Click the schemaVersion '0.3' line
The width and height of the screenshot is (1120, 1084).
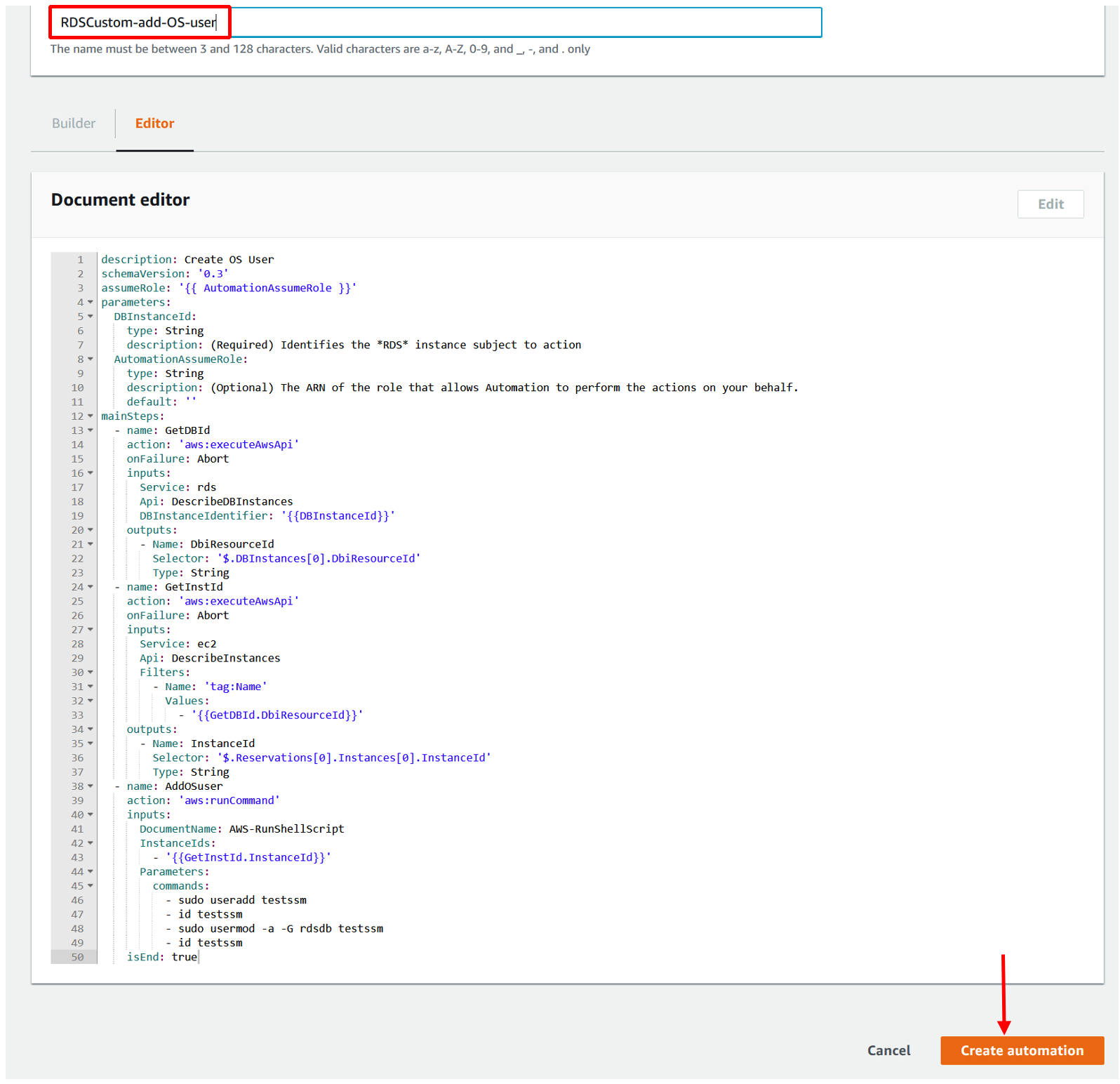point(165,274)
